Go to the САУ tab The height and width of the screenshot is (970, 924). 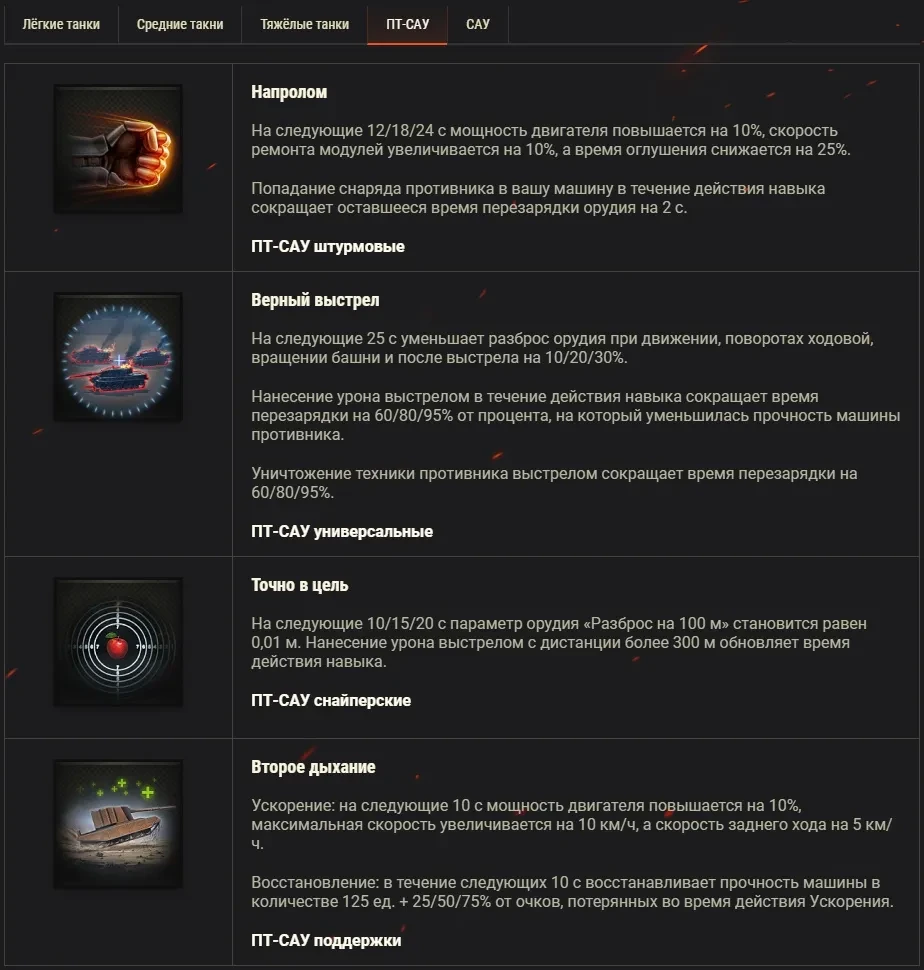point(477,24)
